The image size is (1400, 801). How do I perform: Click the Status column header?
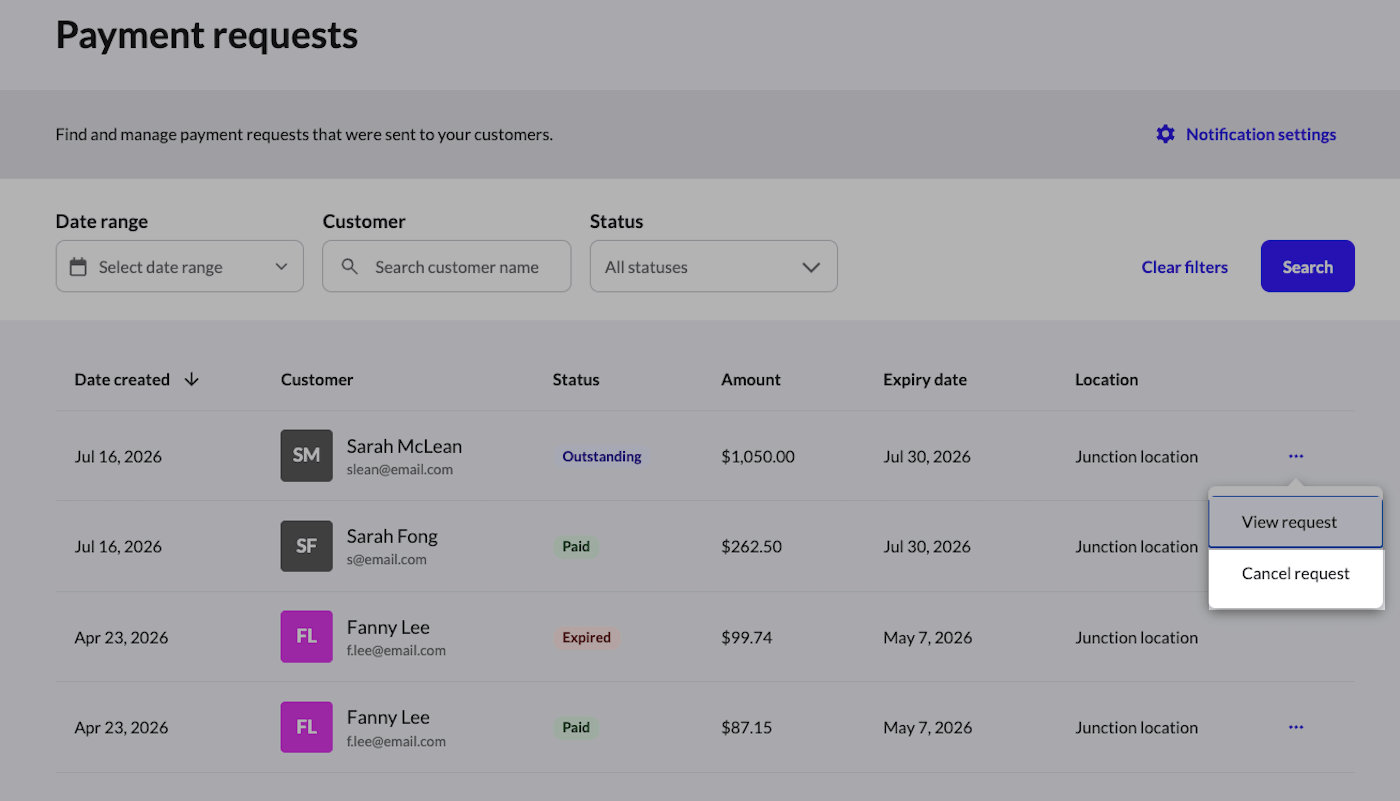click(576, 380)
